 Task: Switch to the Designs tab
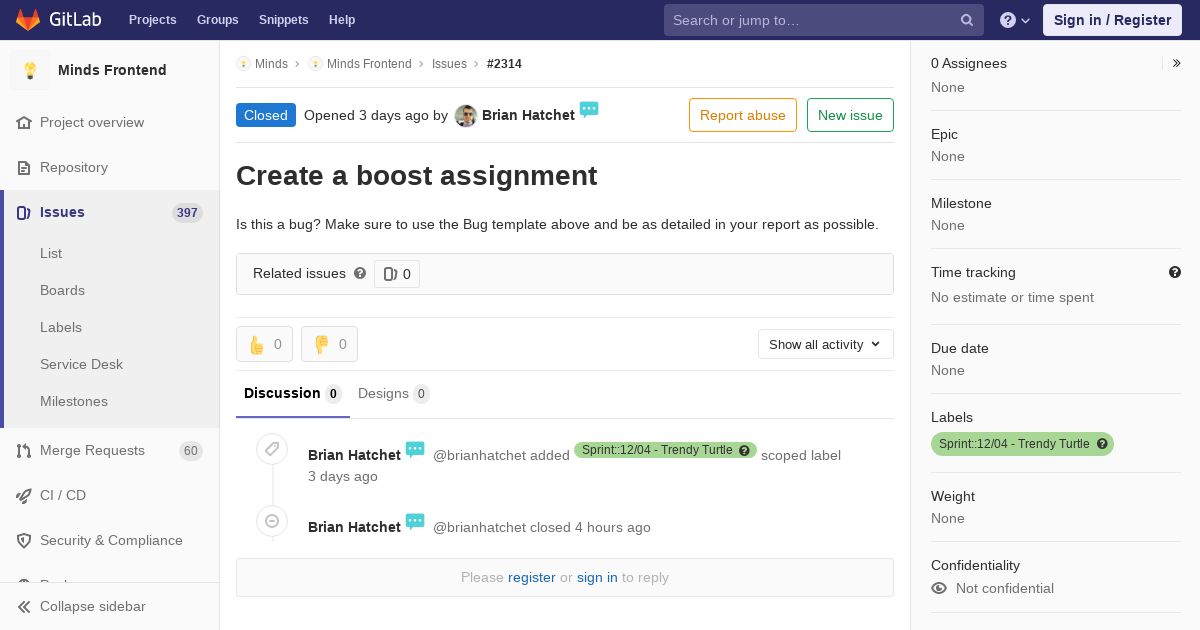click(393, 393)
